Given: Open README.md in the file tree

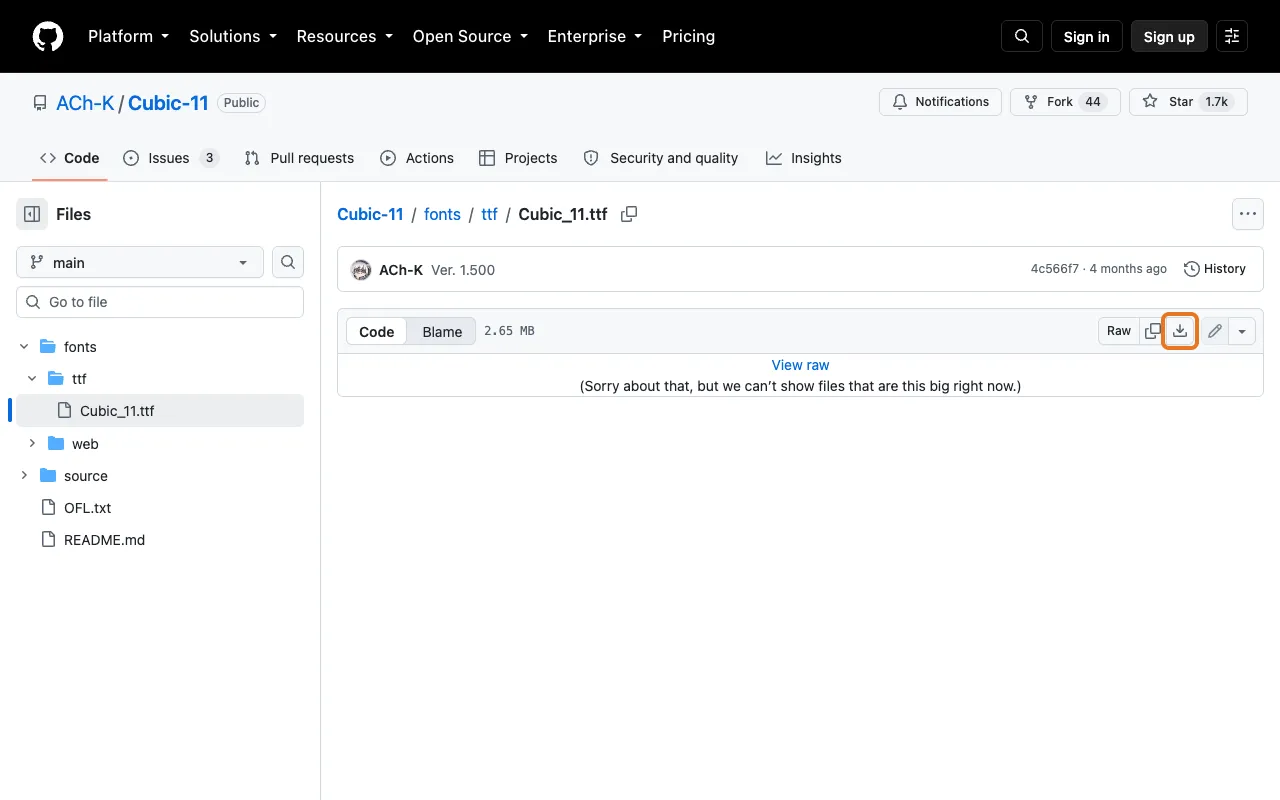Looking at the screenshot, I should point(104,540).
